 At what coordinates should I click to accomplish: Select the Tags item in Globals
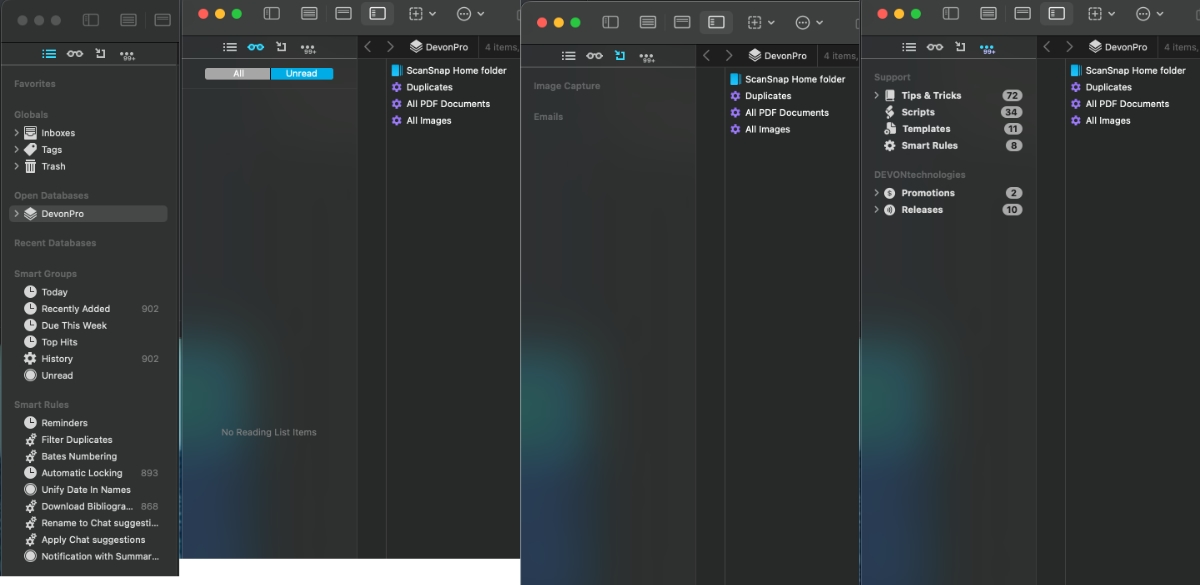pyautogui.click(x=51, y=150)
